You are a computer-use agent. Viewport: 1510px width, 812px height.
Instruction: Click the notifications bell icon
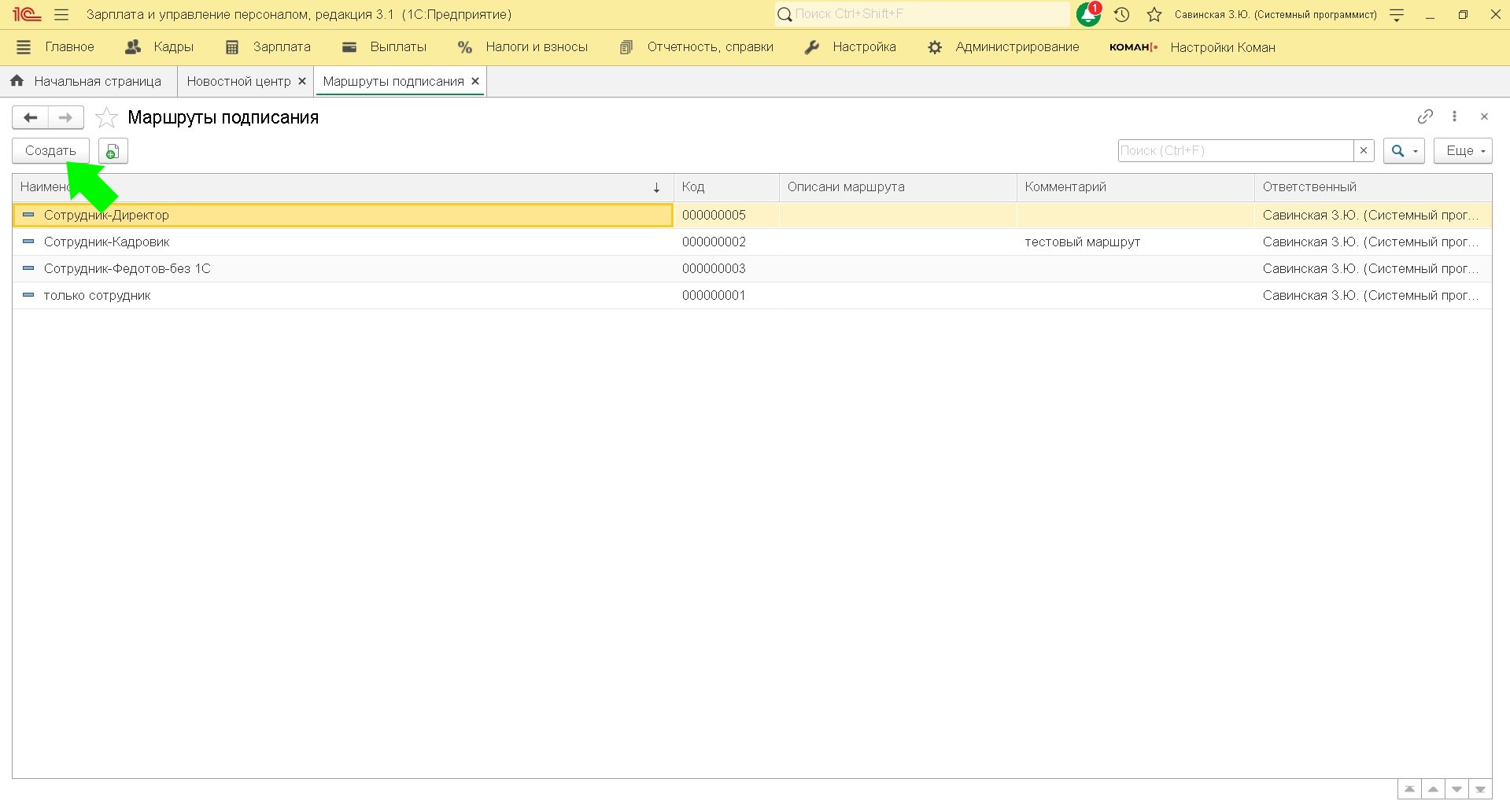click(1088, 14)
